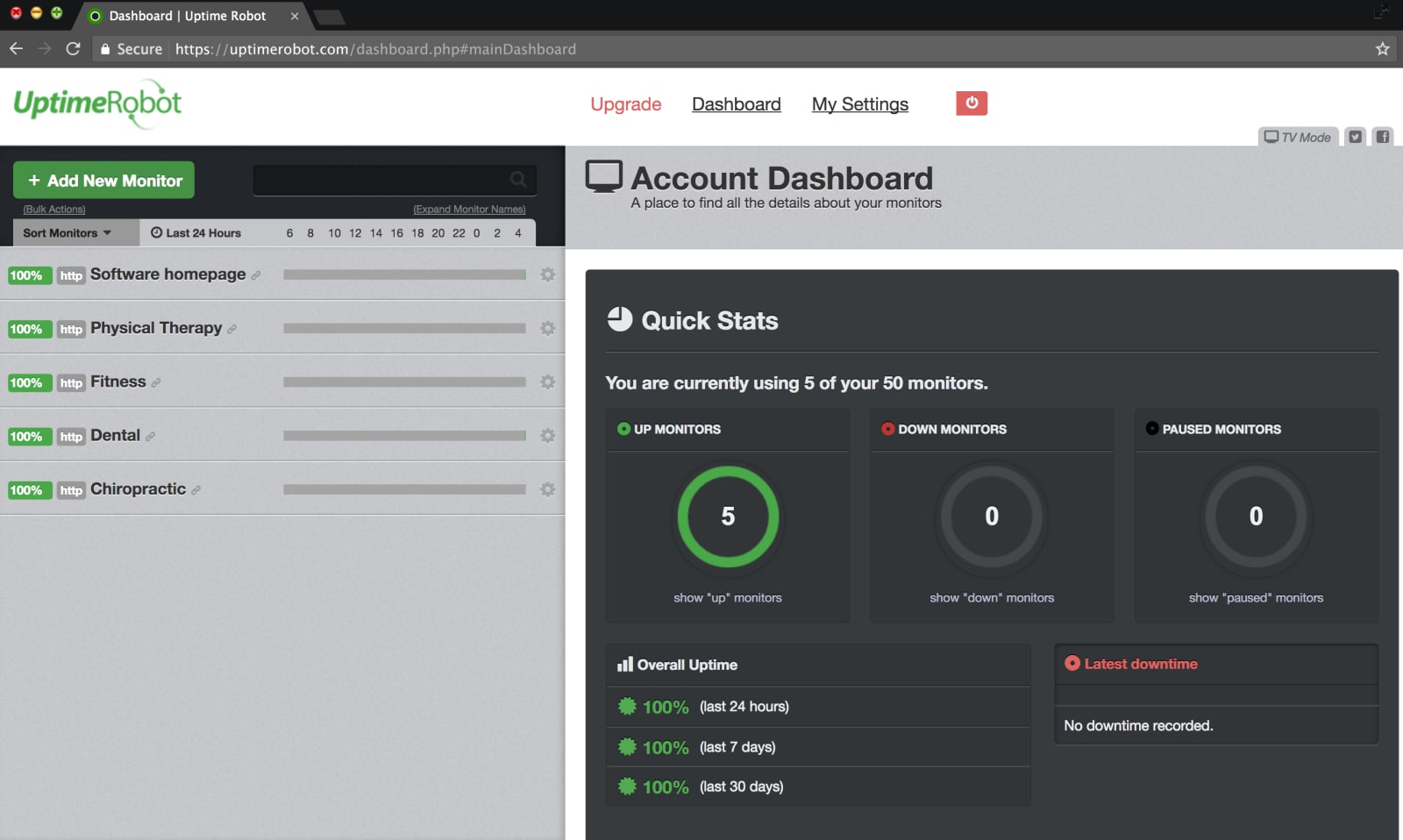This screenshot has height=840, width=1403.
Task: Open the Facebook icon near TV Mode
Action: pyautogui.click(x=1383, y=137)
